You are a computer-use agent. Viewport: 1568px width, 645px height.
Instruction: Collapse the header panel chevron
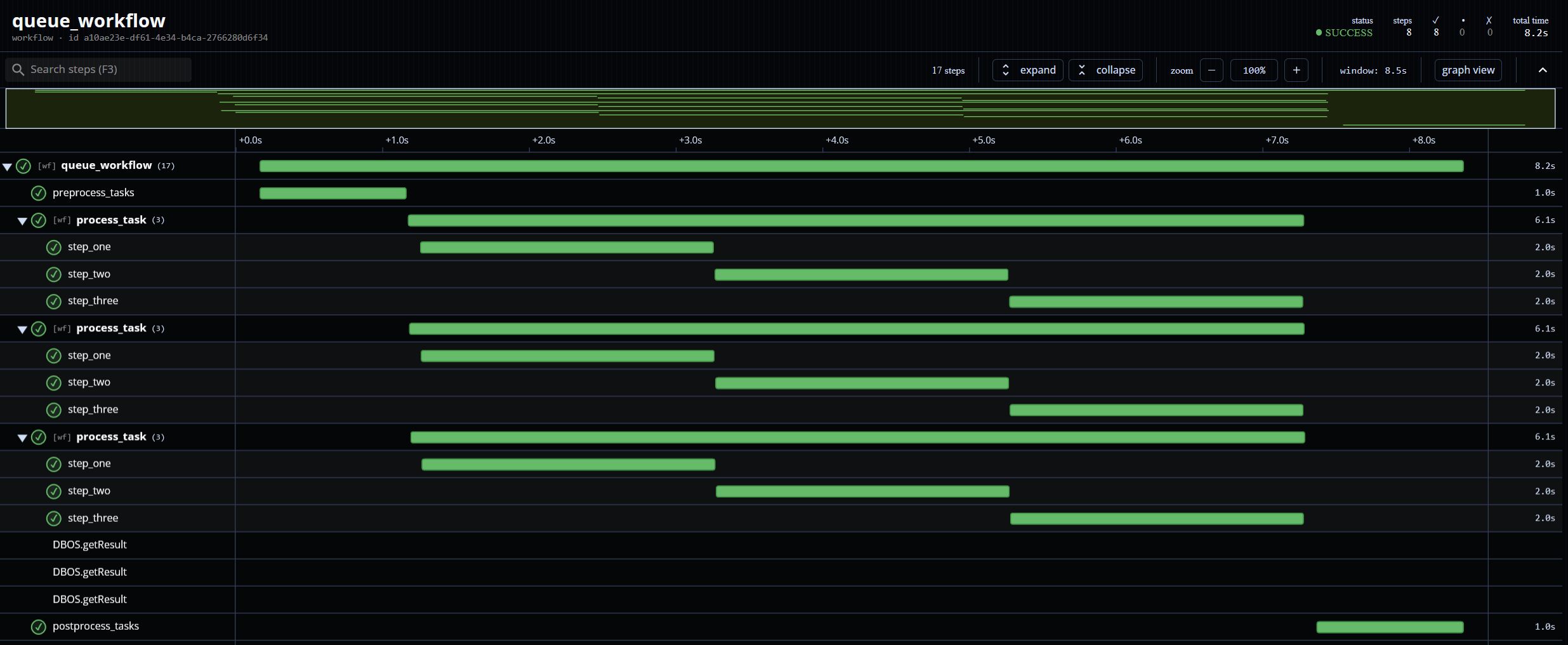1543,70
